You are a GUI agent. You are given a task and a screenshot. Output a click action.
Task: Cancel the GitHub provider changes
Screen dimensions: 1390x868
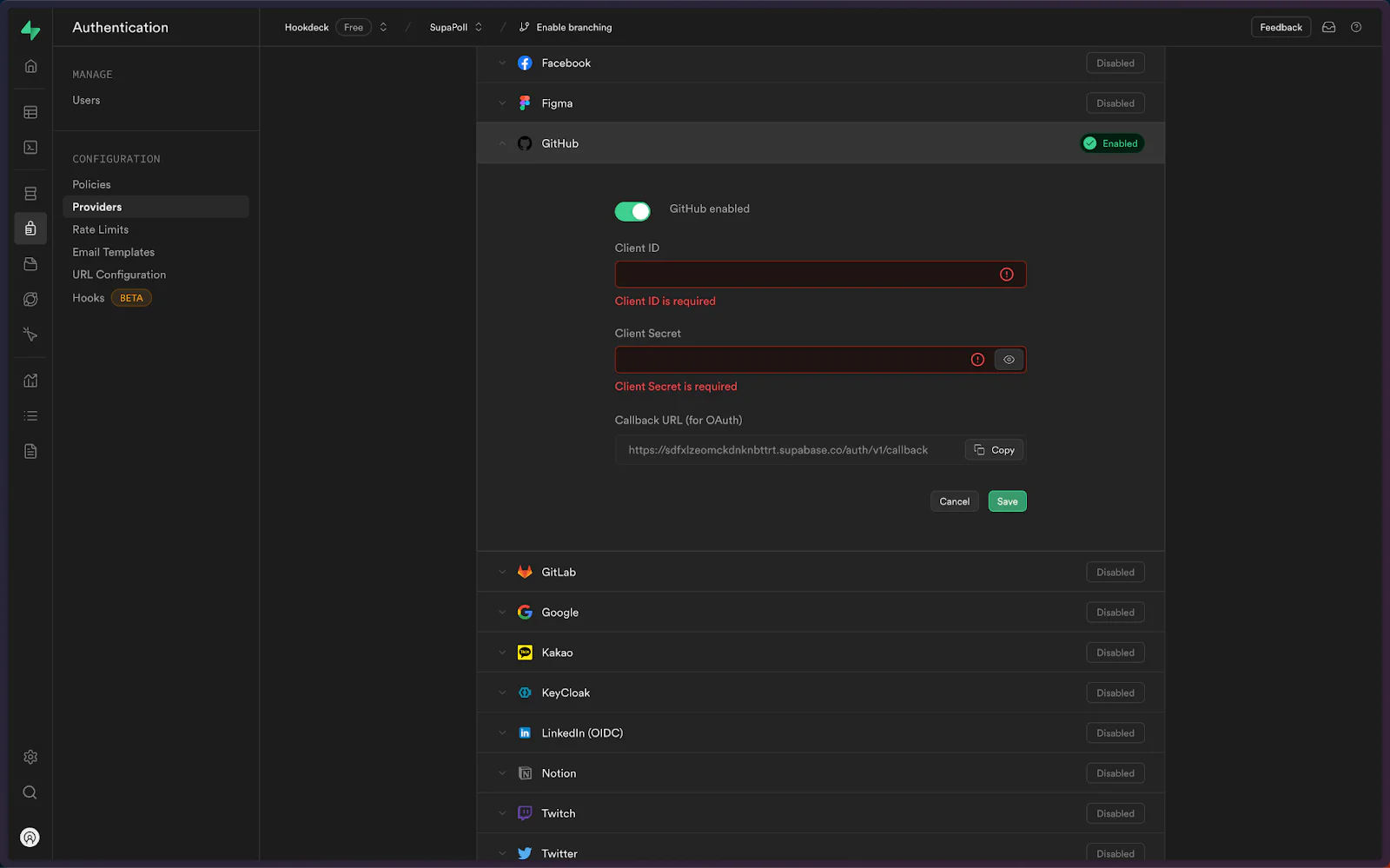click(954, 501)
